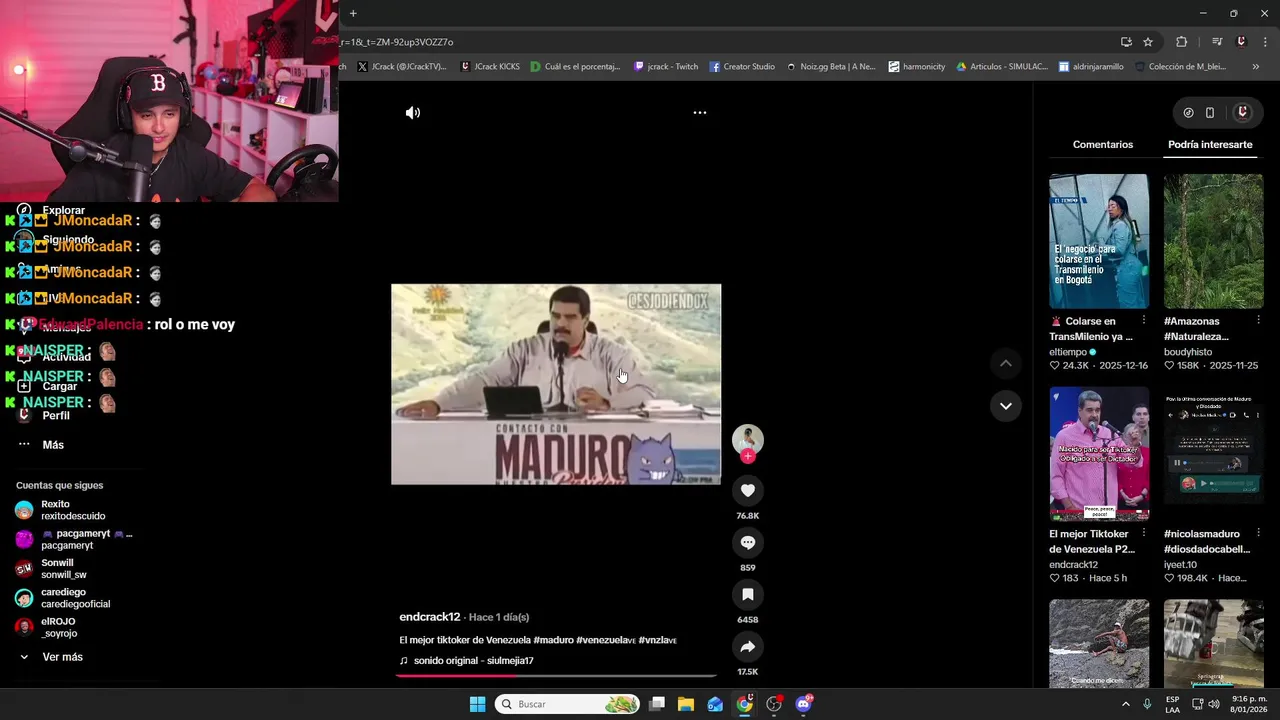Open the Perfil sidebar item
1280x720 pixels.
56,415
